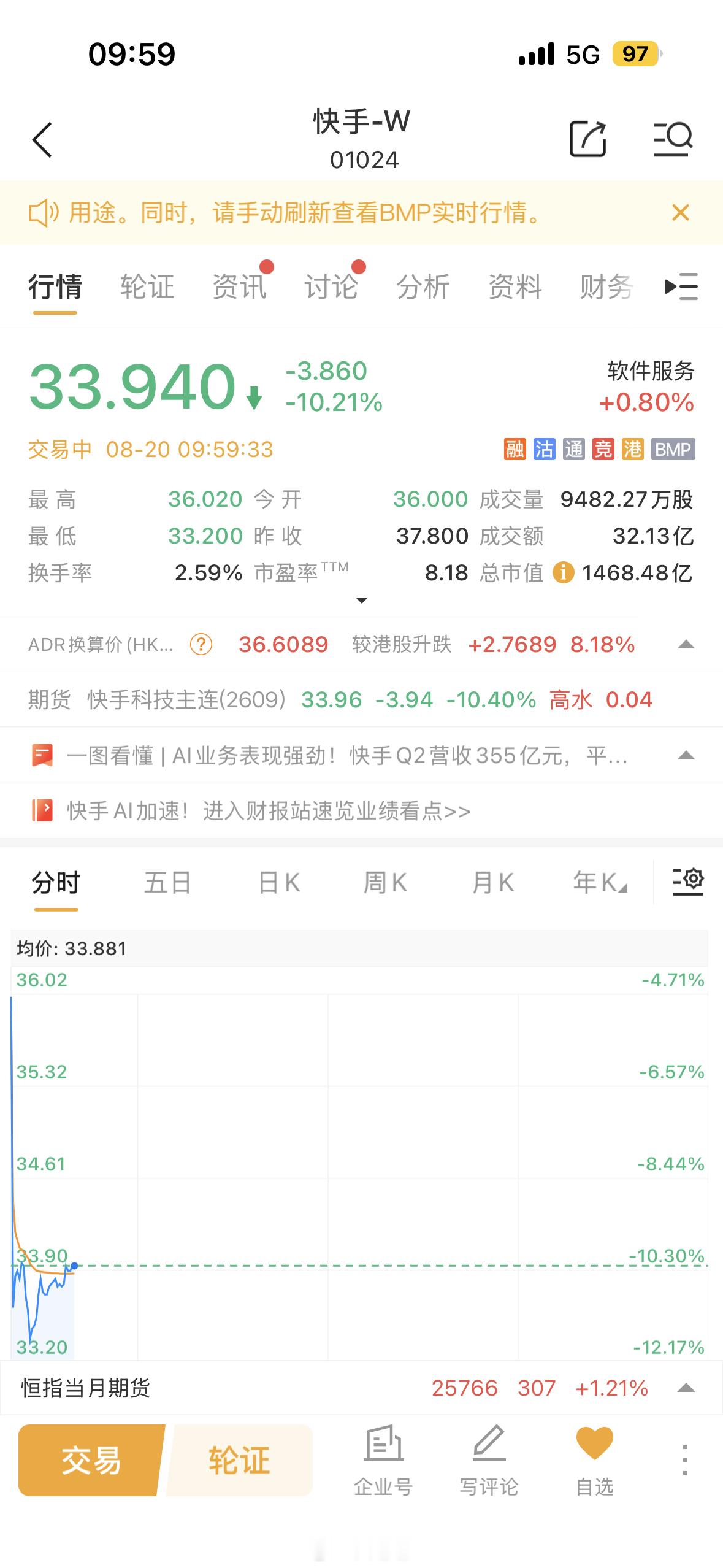723x1568 pixels.
Task: Tap the 沽 short-selling badge
Action: pyautogui.click(x=545, y=450)
